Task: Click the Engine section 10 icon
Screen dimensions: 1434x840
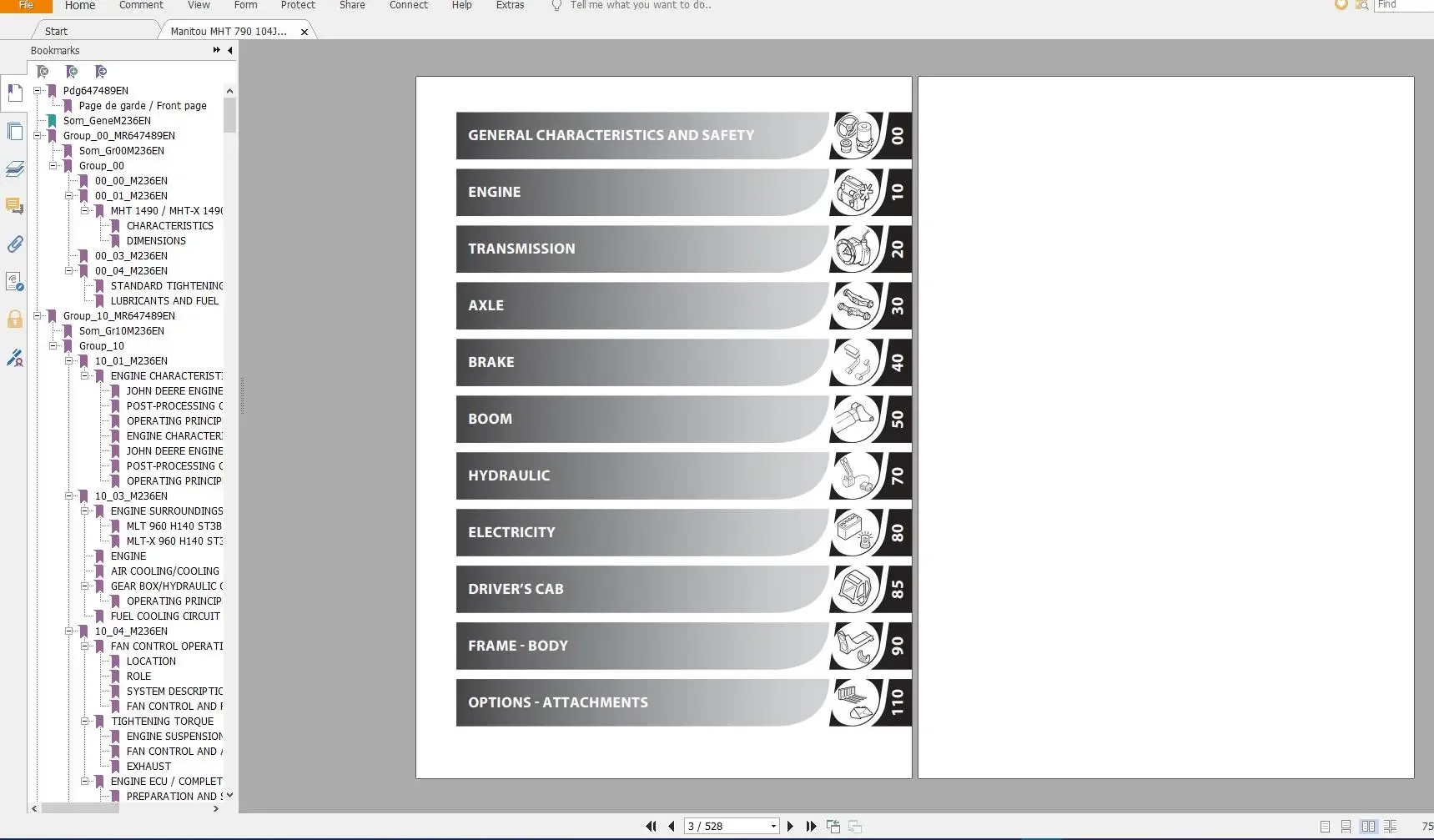Action: (857, 193)
